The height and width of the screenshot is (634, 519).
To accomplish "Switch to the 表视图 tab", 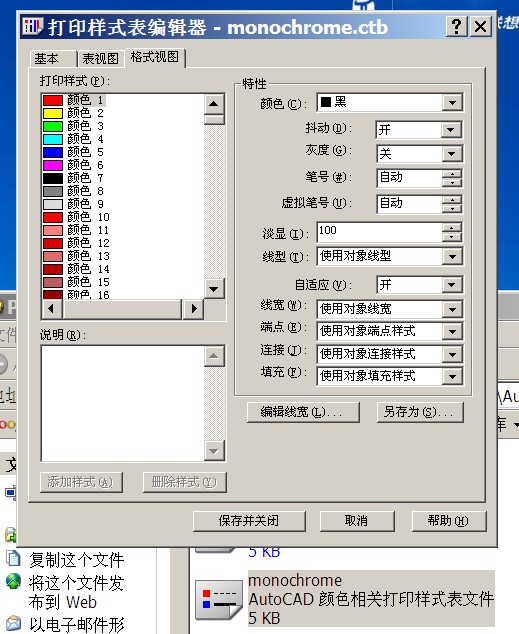I will pos(100,59).
